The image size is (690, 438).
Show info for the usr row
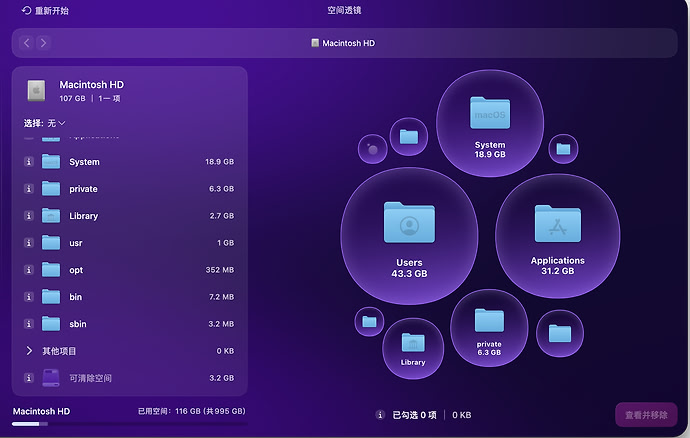click(29, 243)
